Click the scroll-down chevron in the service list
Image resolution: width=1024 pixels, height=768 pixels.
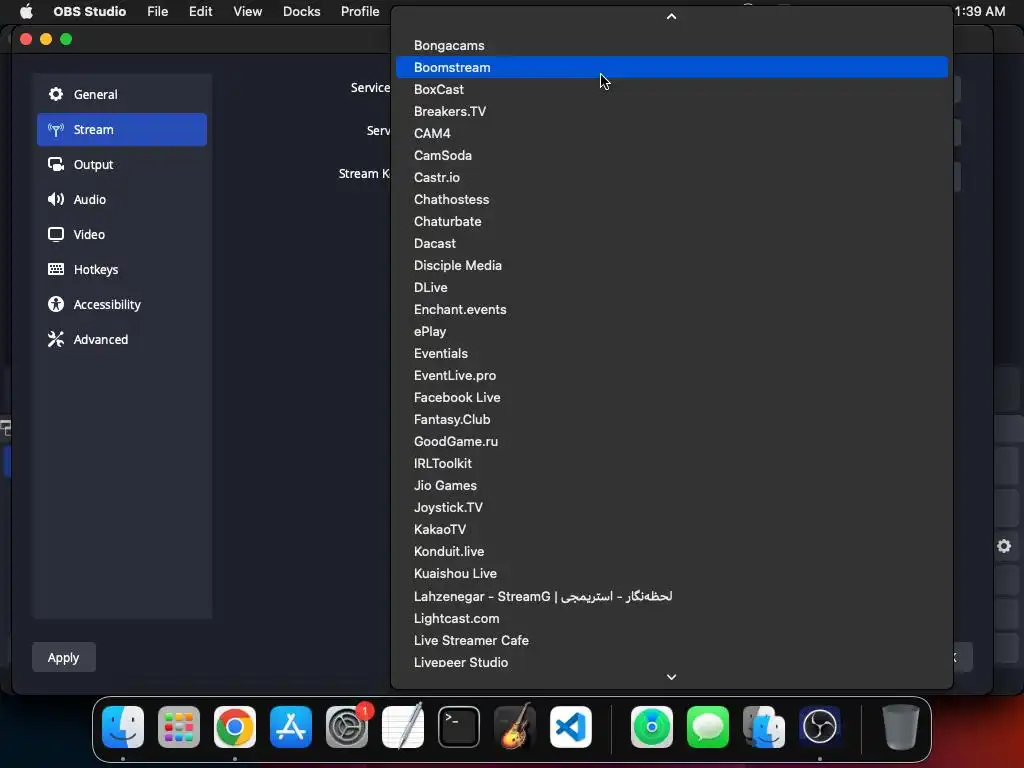(x=671, y=677)
